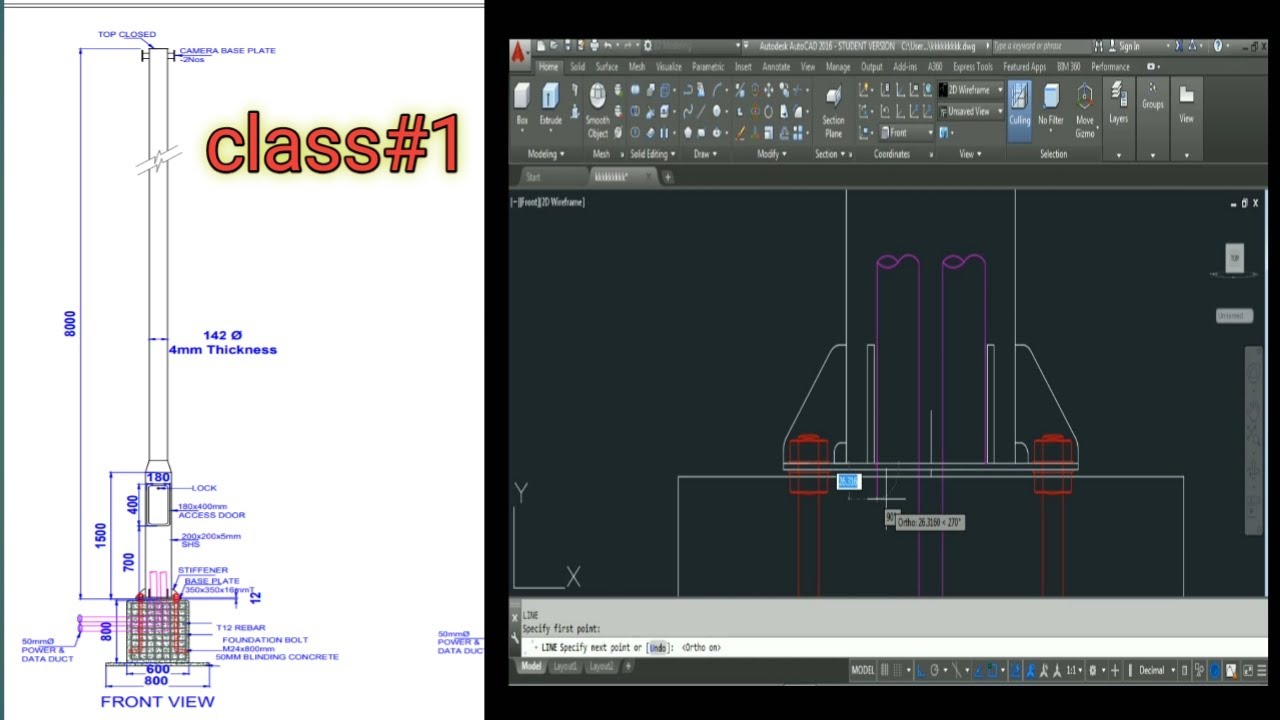Select the Polyline tool in Draw panel
This screenshot has width=1280, height=720.
(688, 91)
